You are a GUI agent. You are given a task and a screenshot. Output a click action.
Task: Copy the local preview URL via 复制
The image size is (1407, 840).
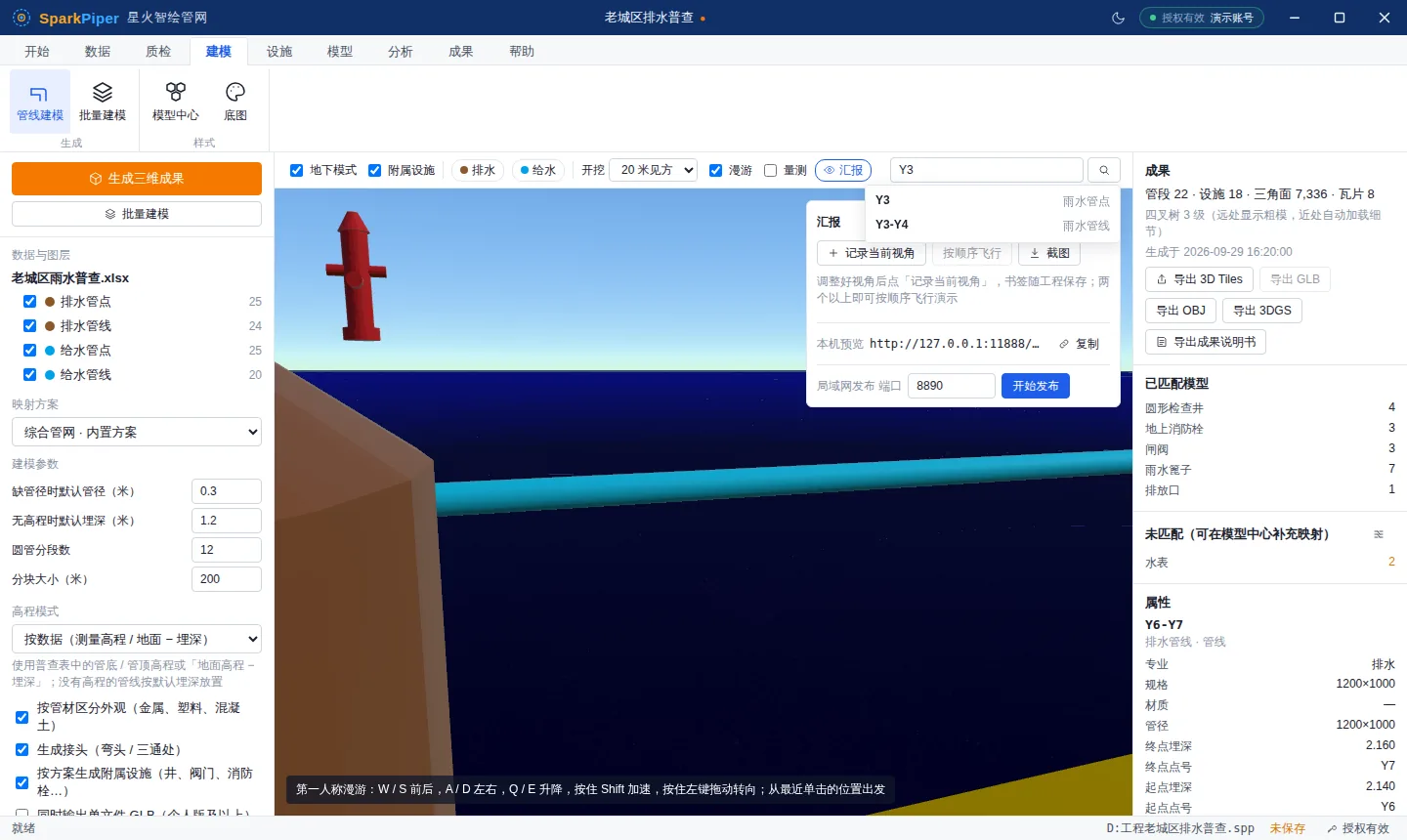pos(1079,344)
